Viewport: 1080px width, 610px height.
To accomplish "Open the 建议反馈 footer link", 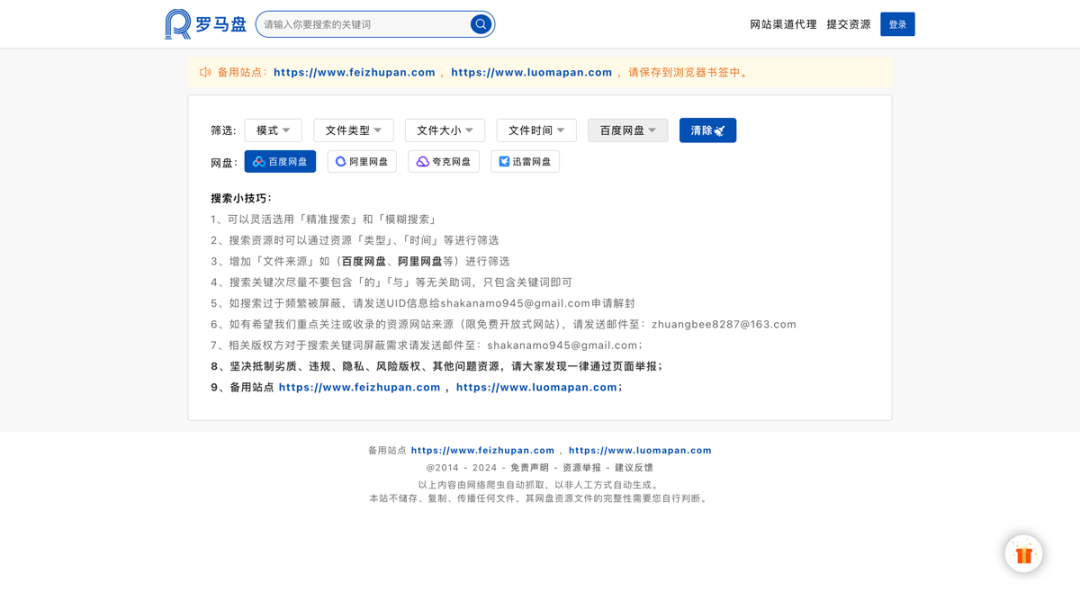I will (x=634, y=467).
